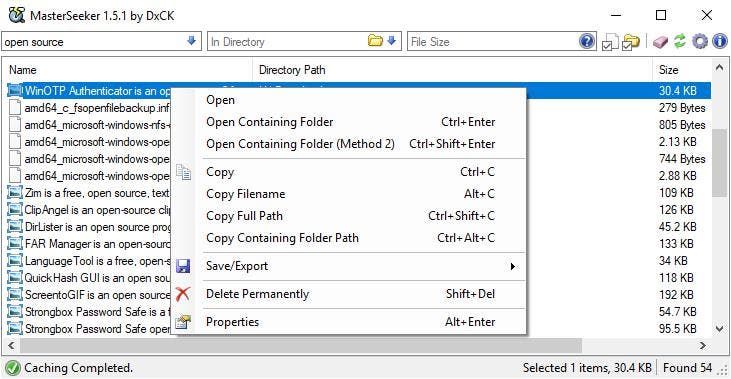Click the folder browse icon in Directory field

[x=375, y=41]
